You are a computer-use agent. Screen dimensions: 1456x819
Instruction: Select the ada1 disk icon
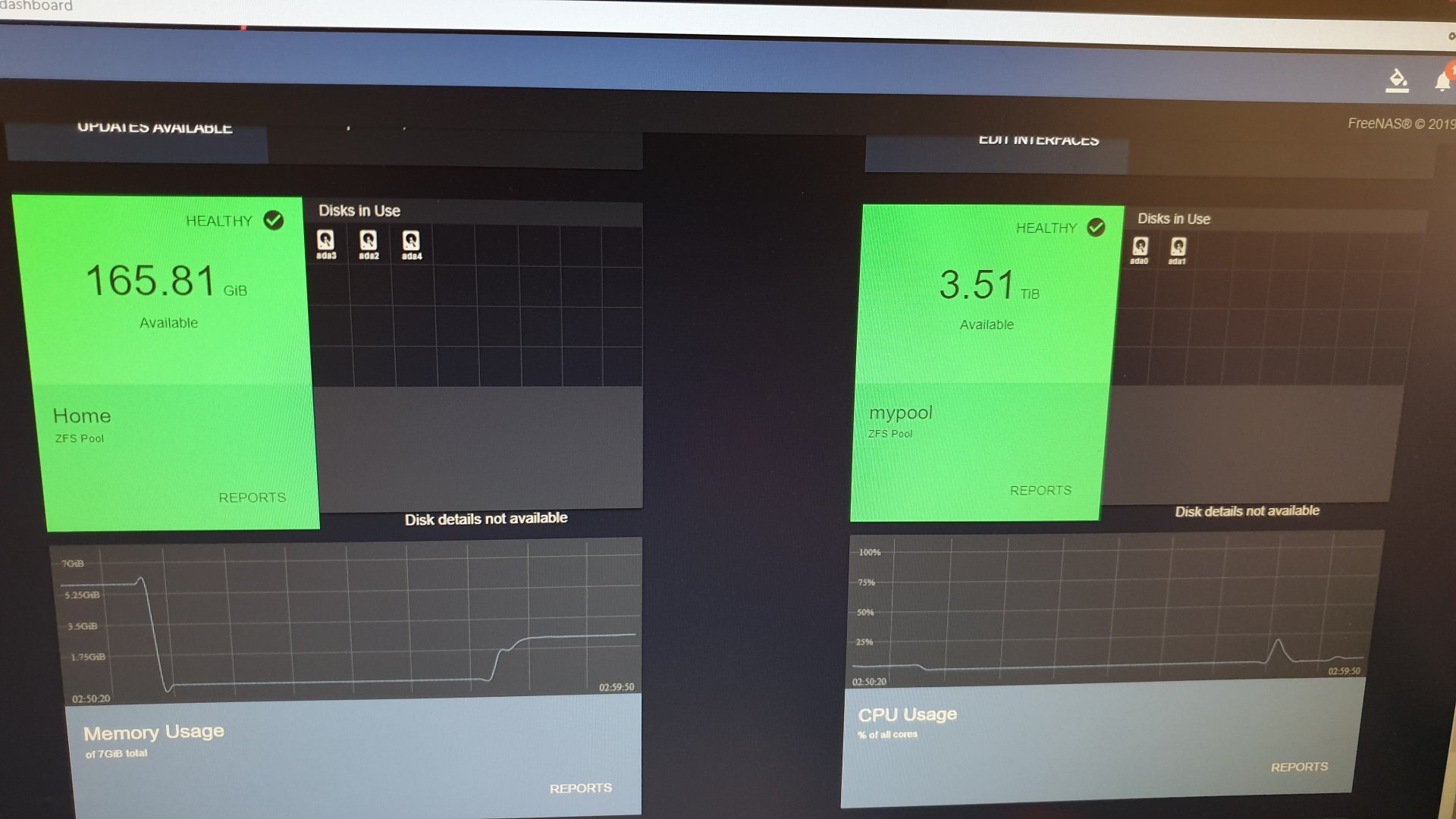(1178, 251)
